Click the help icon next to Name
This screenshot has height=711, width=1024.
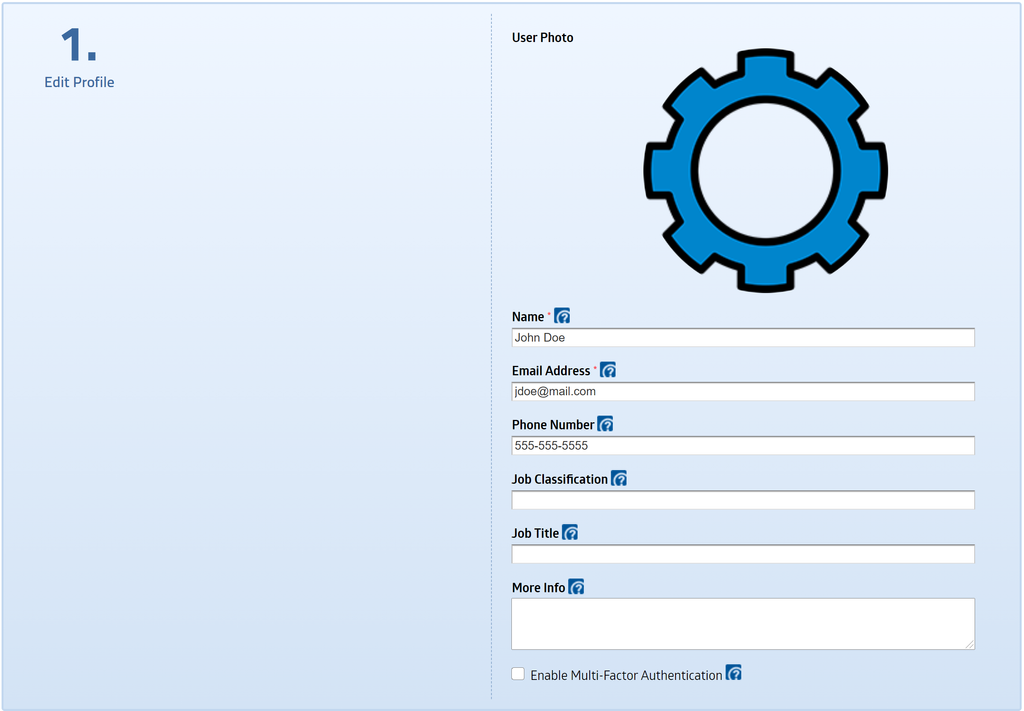[x=562, y=316]
